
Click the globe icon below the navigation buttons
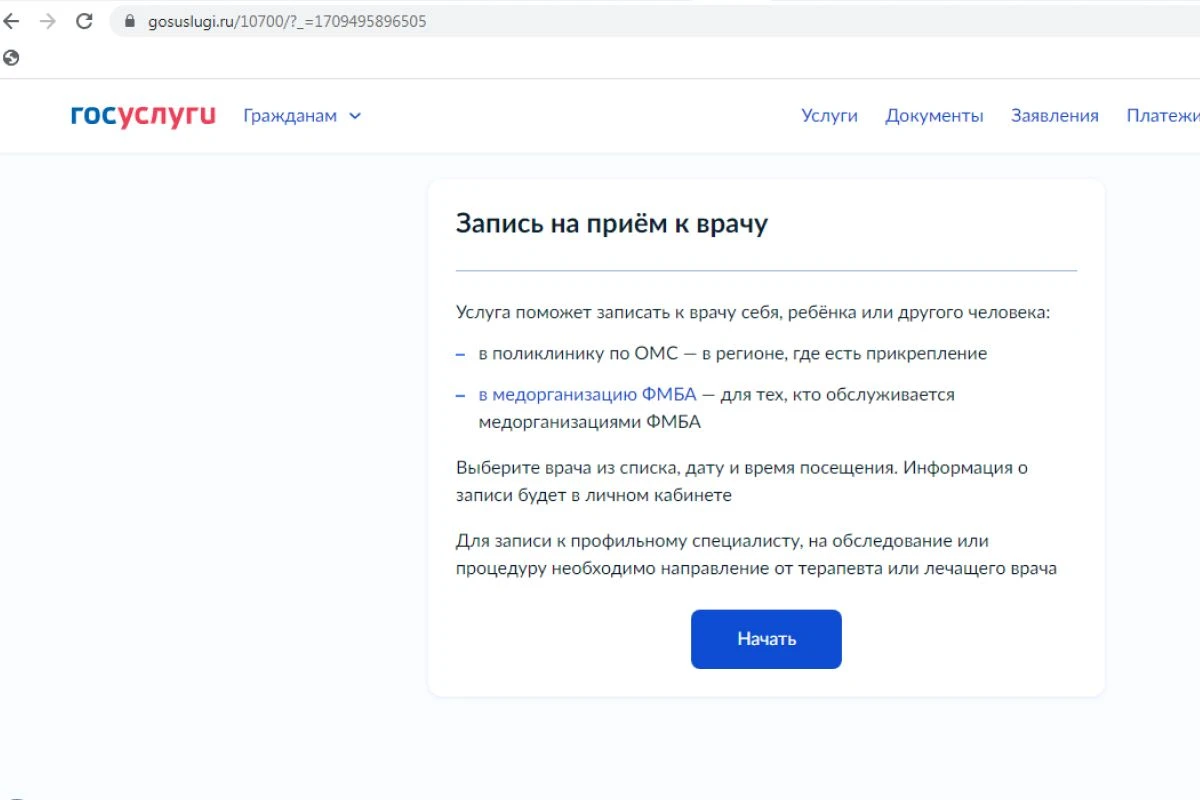tap(11, 58)
